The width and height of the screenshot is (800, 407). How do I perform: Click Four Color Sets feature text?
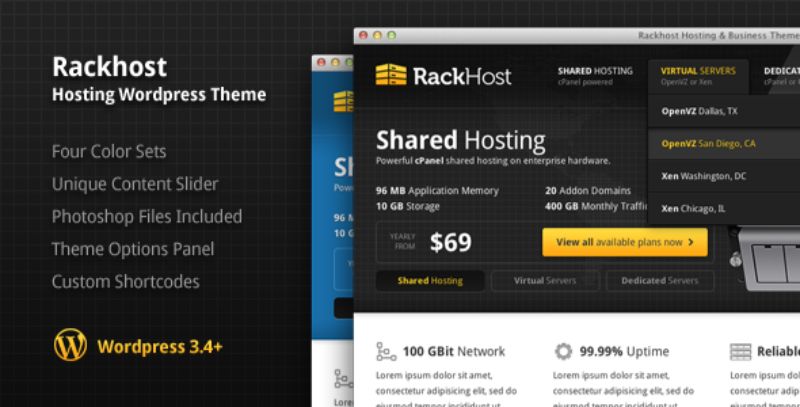(x=109, y=151)
